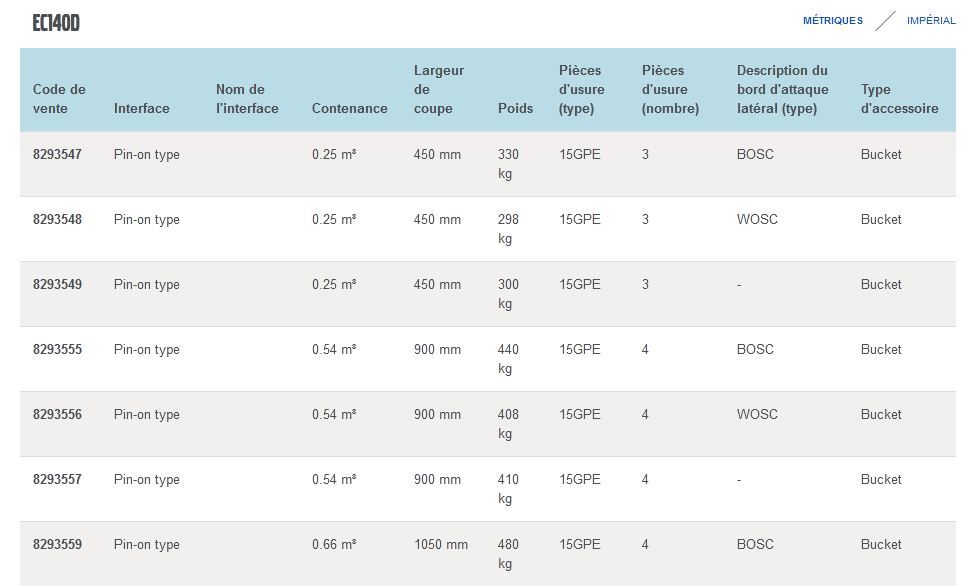978x586 pixels.
Task: Click the EC140D model heading
Action: 56,23
